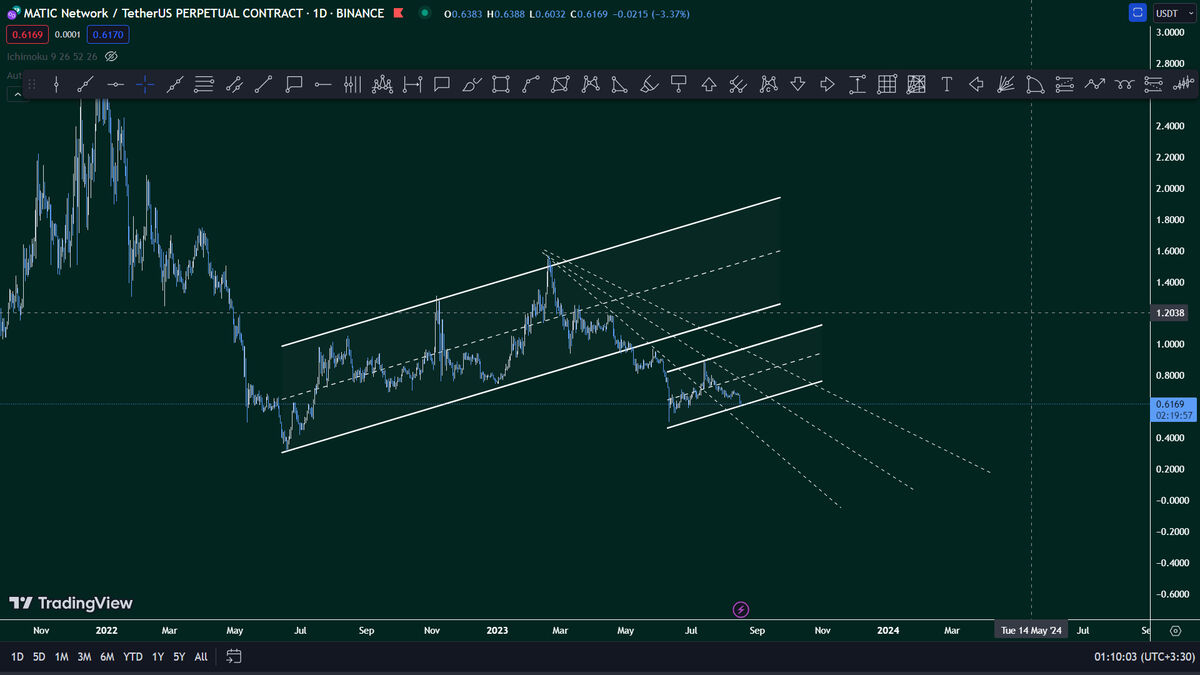Pick the arrow down marker tool

pyautogui.click(x=797, y=85)
